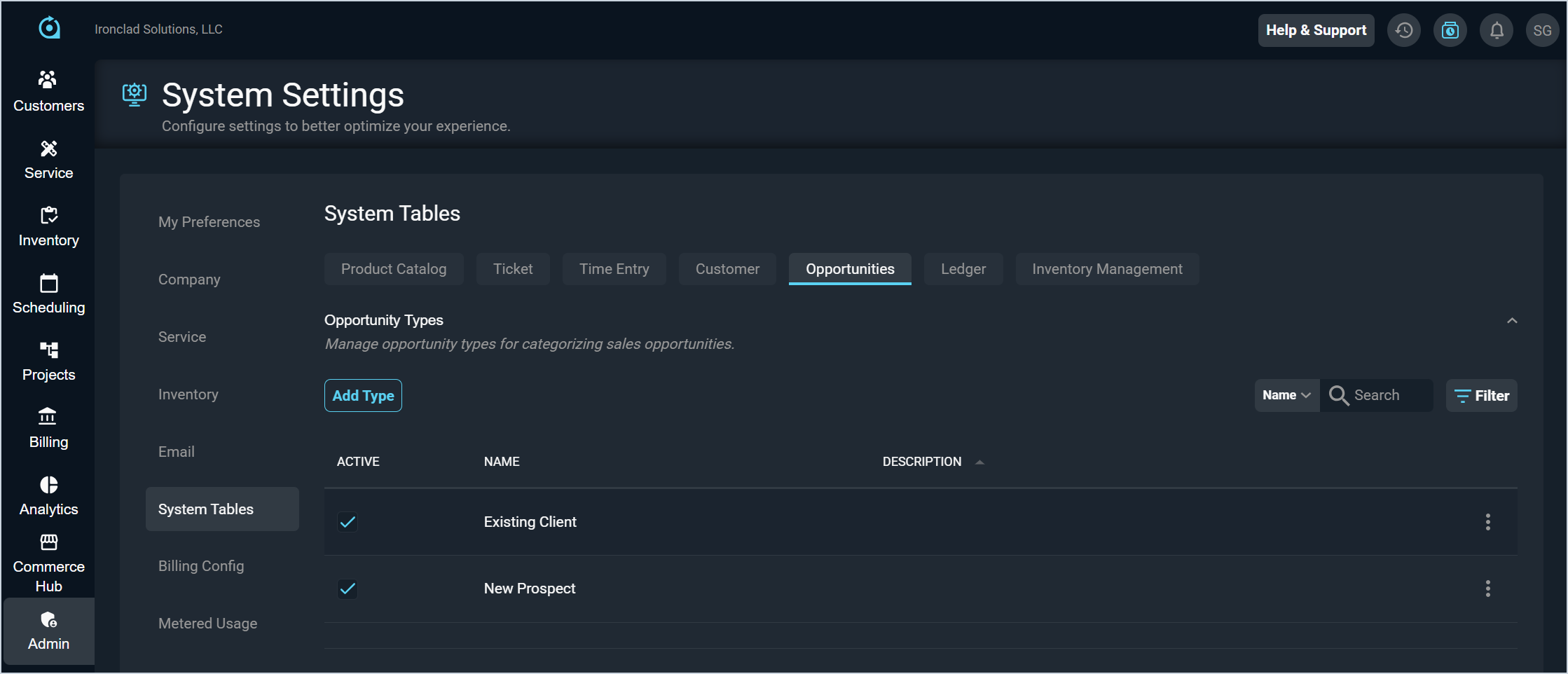Open recent history clock icon
The height and width of the screenshot is (674, 1568).
pyautogui.click(x=1403, y=30)
